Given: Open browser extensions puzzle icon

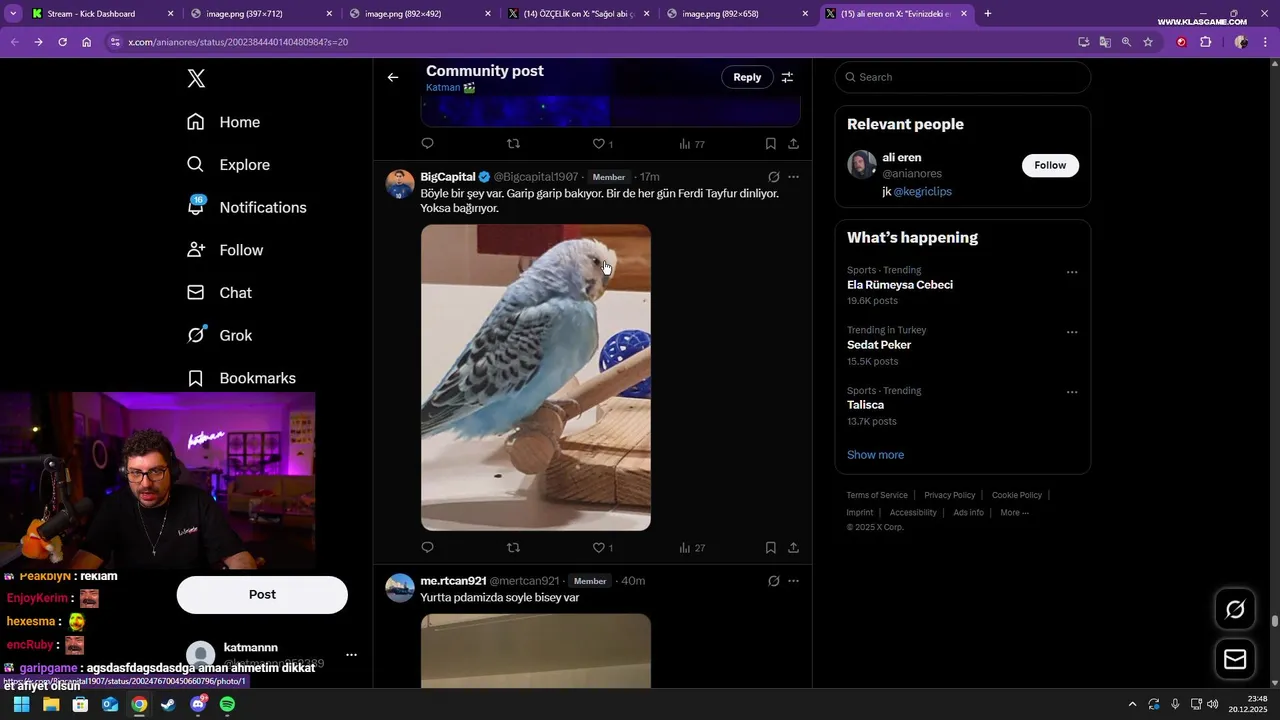Looking at the screenshot, I should (1205, 42).
